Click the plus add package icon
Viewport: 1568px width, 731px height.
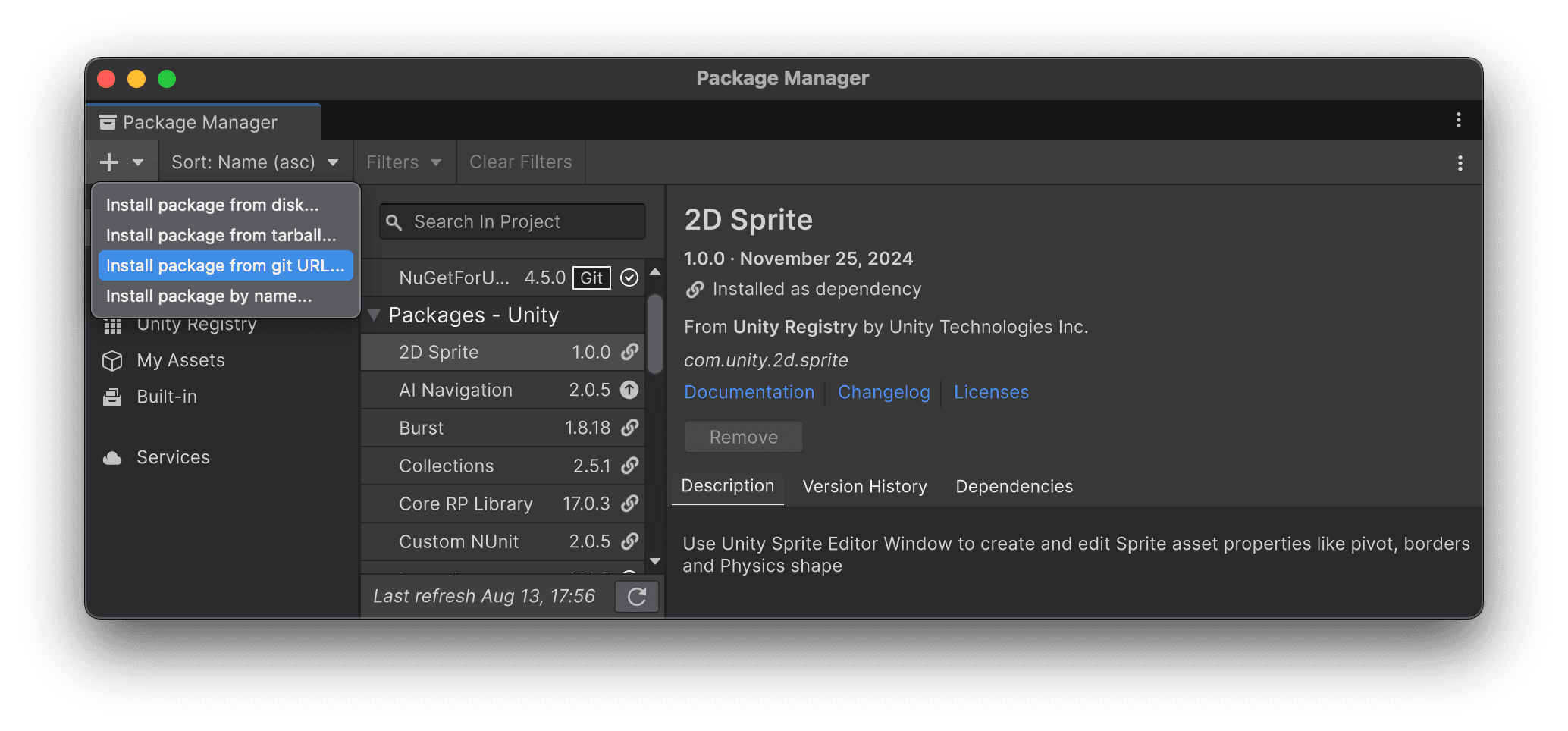click(x=110, y=162)
